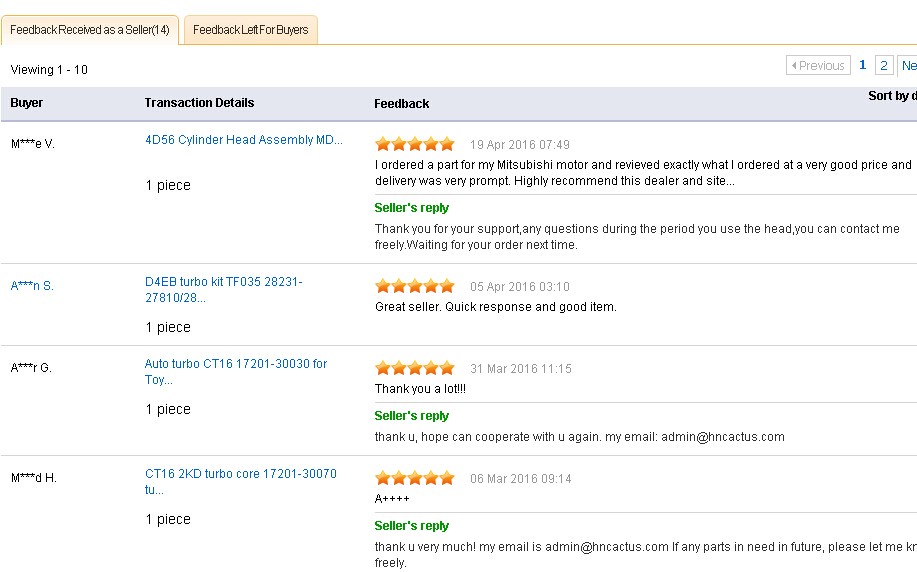
Task: Click the Sort by option
Action: [x=891, y=96]
